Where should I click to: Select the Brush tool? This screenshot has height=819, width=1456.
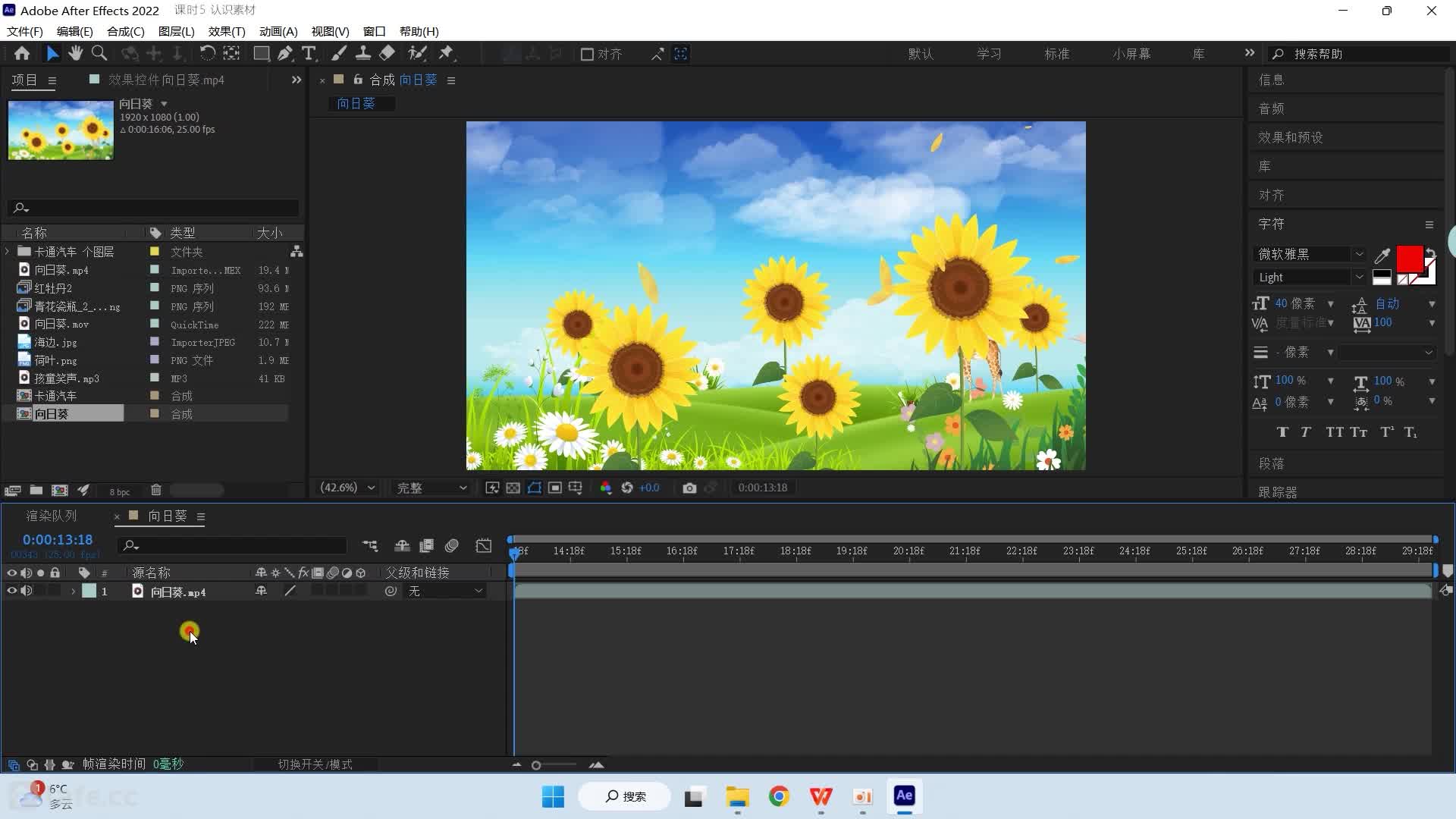339,54
